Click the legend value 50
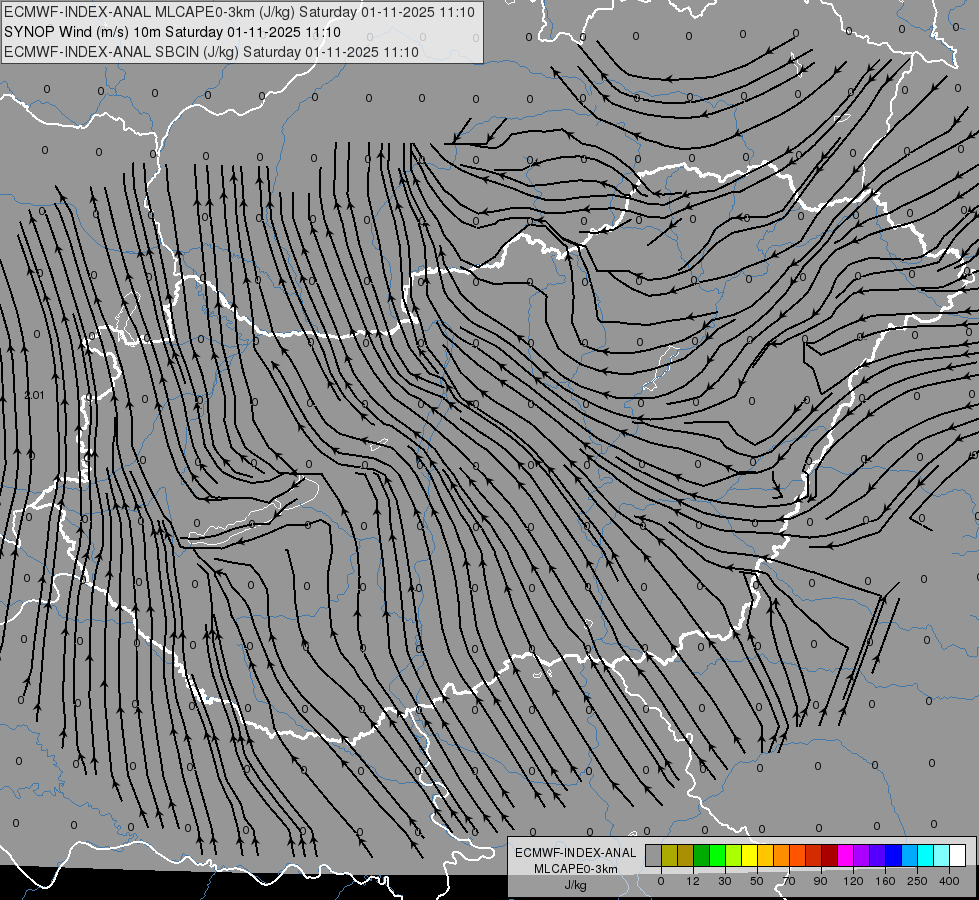 pyautogui.click(x=757, y=881)
